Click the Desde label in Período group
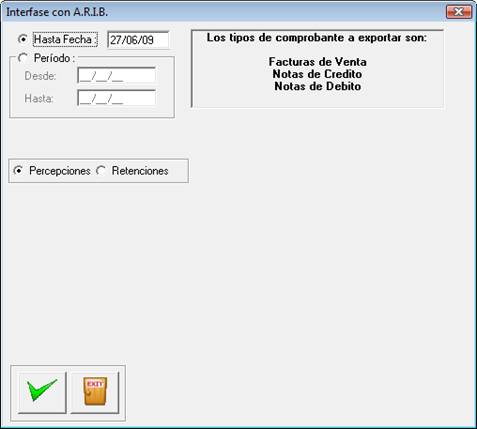Screen dimensions: 477x429 40,76
